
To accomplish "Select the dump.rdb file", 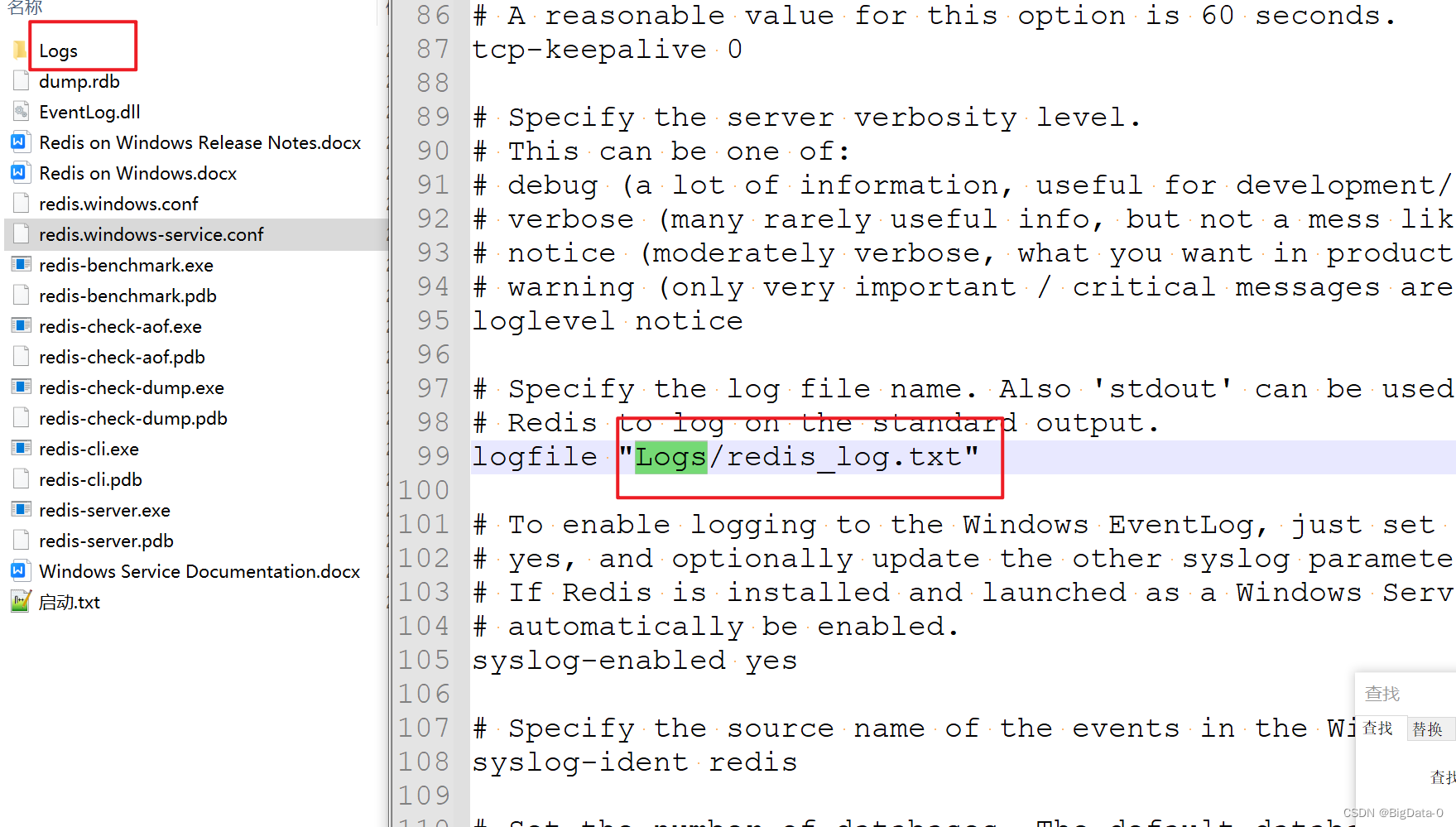I will coord(79,80).
